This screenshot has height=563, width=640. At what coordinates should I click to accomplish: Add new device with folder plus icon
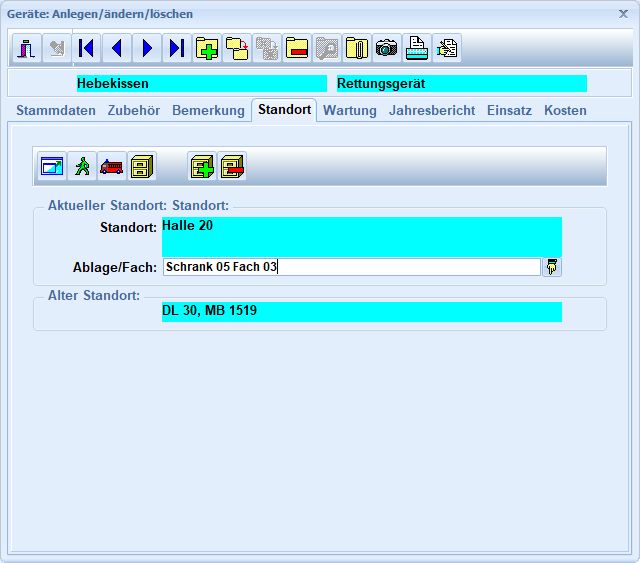(x=207, y=48)
